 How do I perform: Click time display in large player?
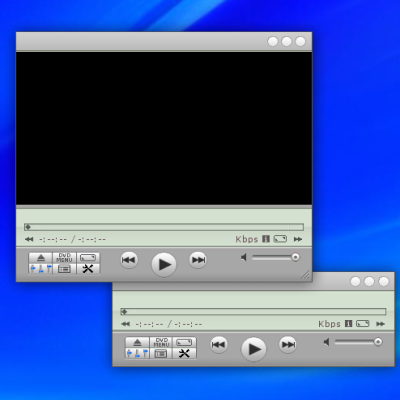(72, 239)
